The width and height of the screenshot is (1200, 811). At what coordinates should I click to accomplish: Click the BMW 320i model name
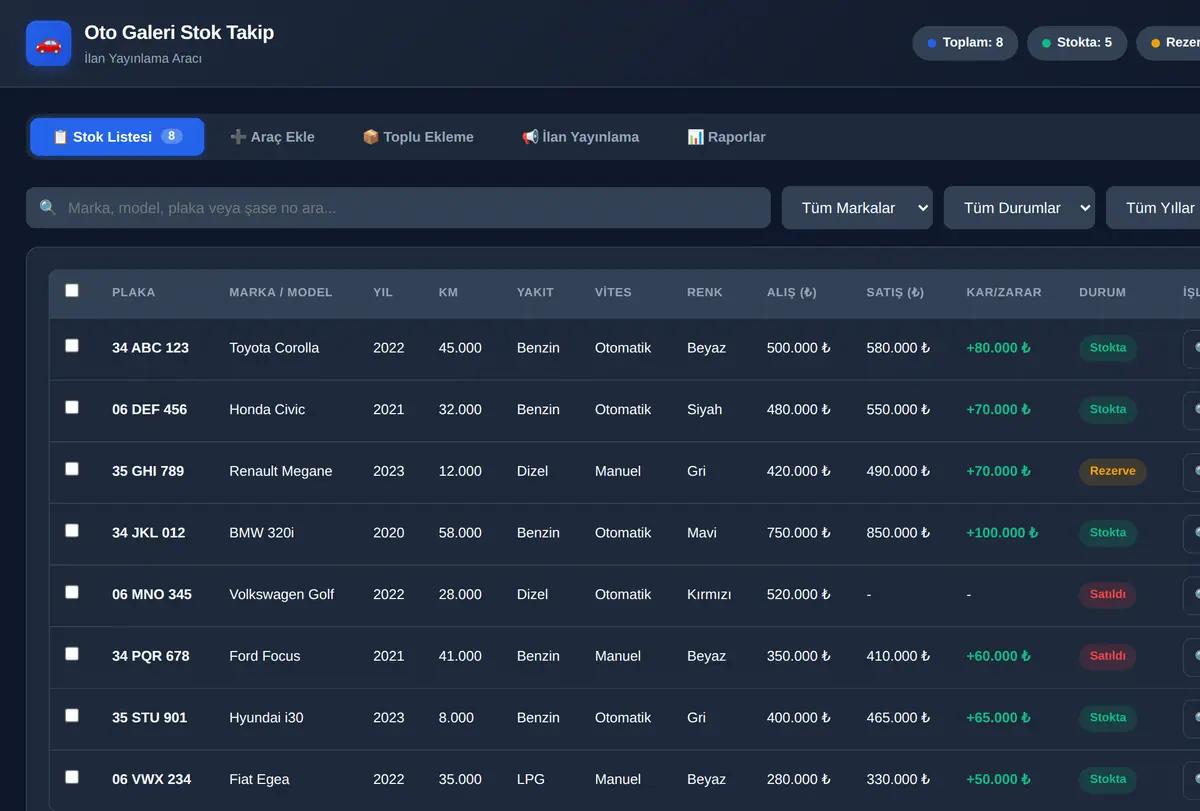pos(262,533)
